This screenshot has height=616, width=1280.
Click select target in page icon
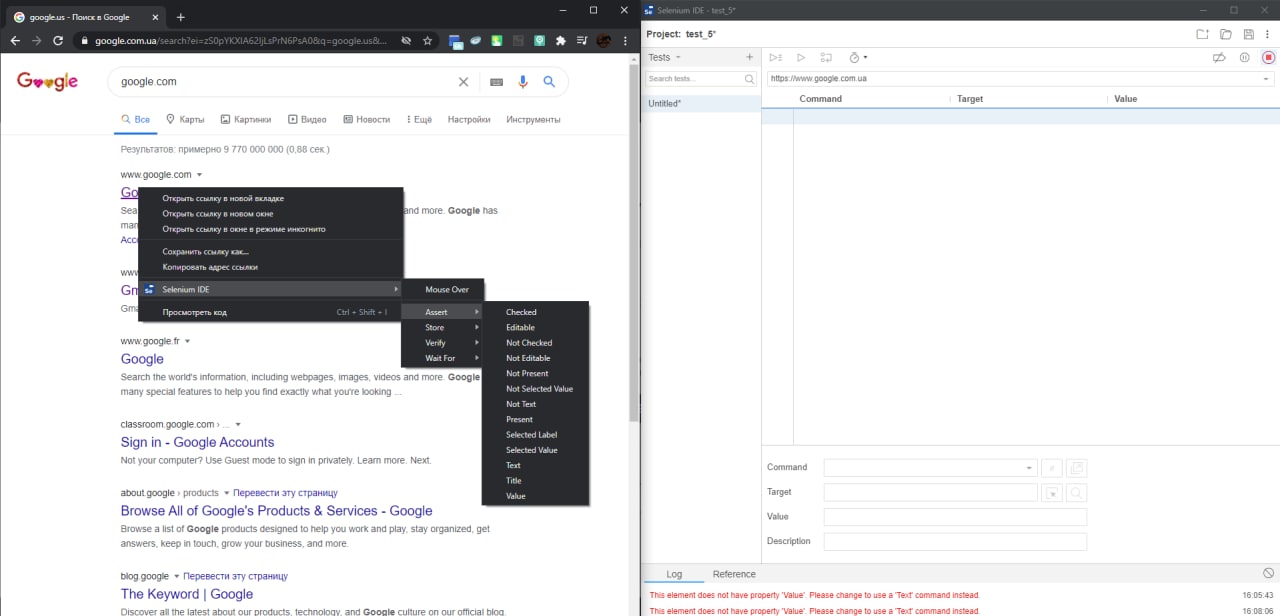click(x=1052, y=493)
